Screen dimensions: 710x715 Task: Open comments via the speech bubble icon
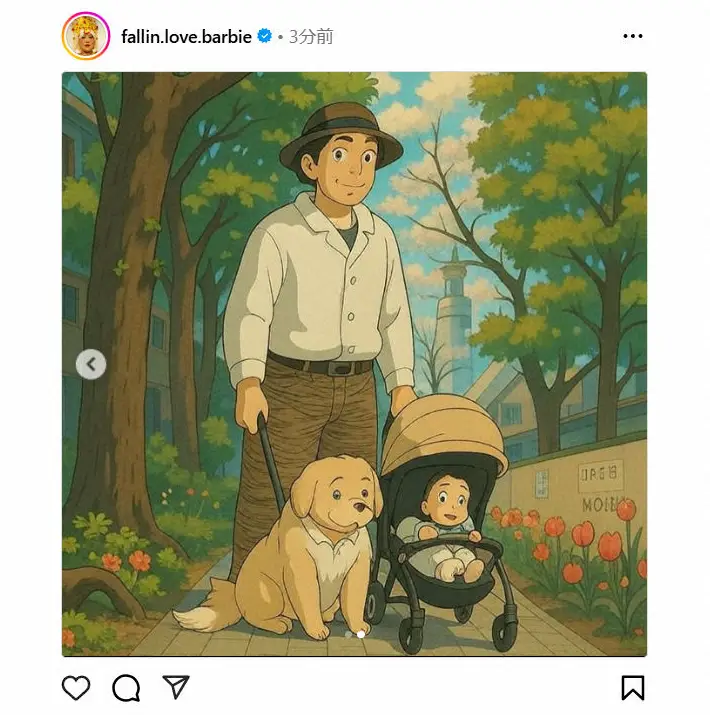126,688
